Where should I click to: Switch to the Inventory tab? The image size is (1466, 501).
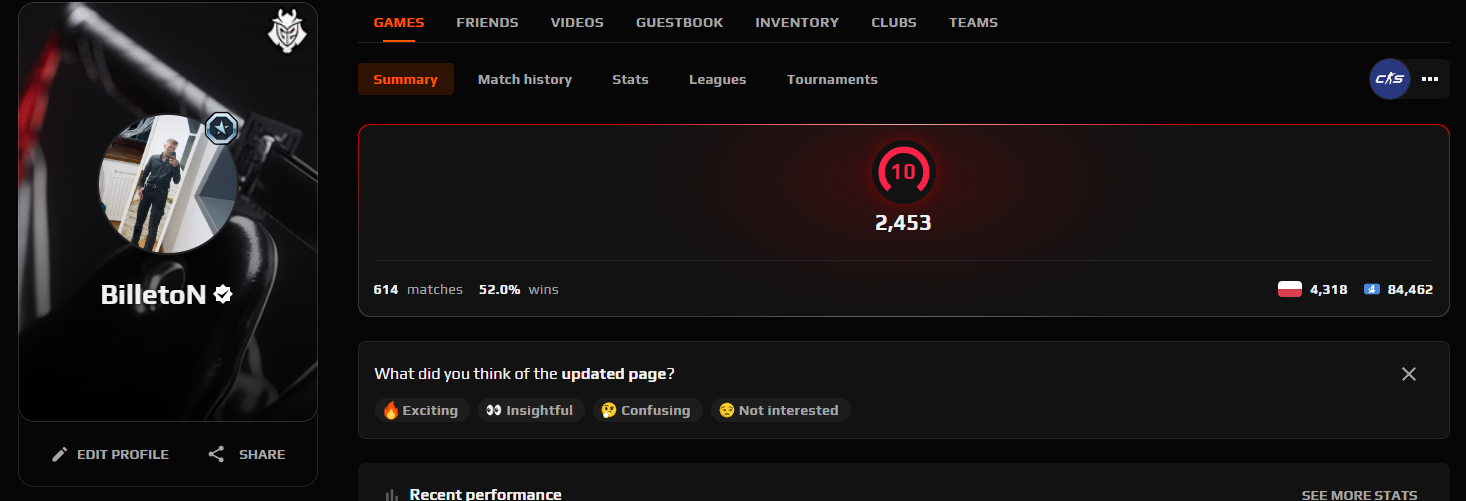pos(797,22)
